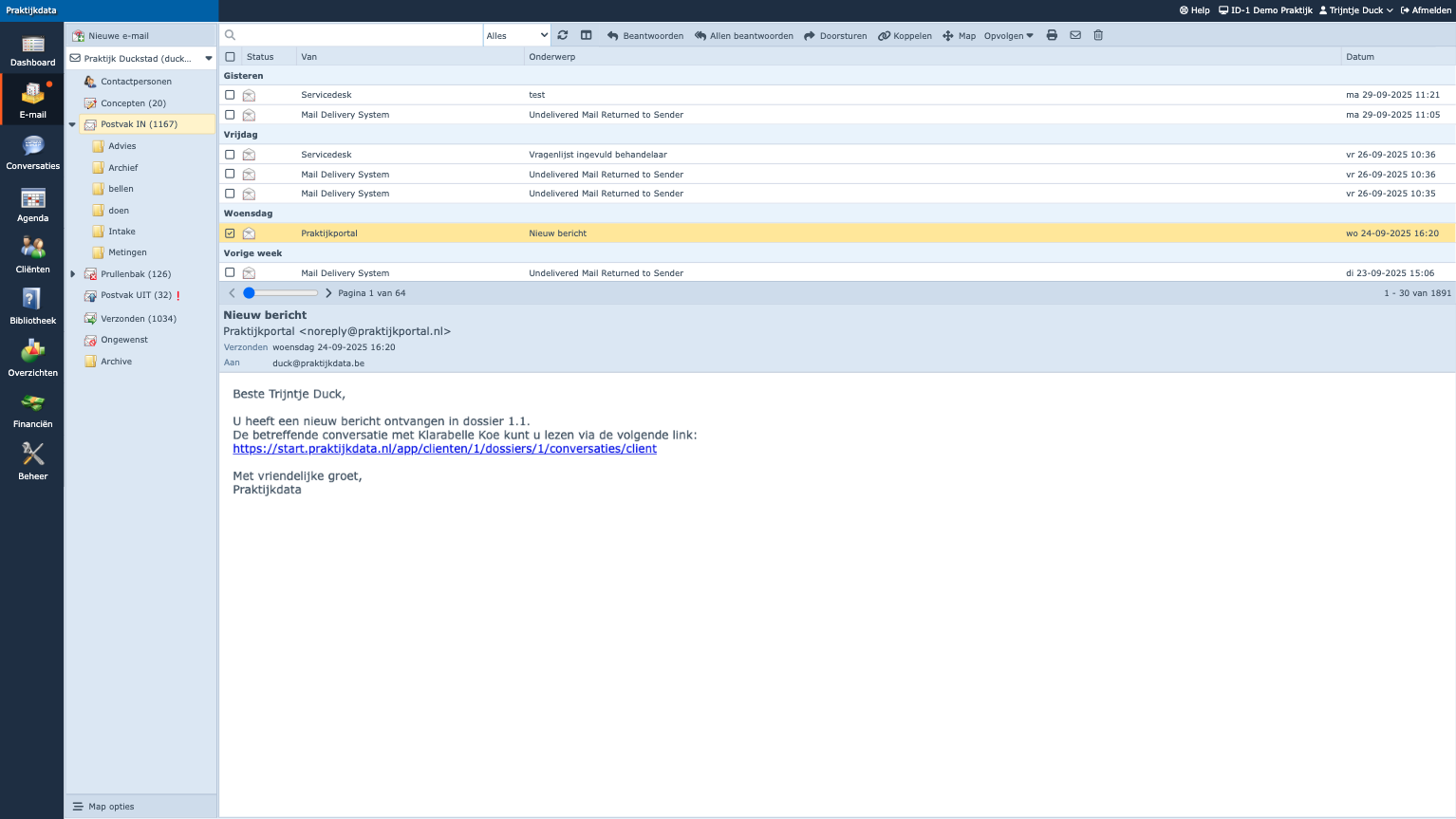Image resolution: width=1456 pixels, height=819 pixels.
Task: Select the Verzonden folder
Action: click(138, 319)
